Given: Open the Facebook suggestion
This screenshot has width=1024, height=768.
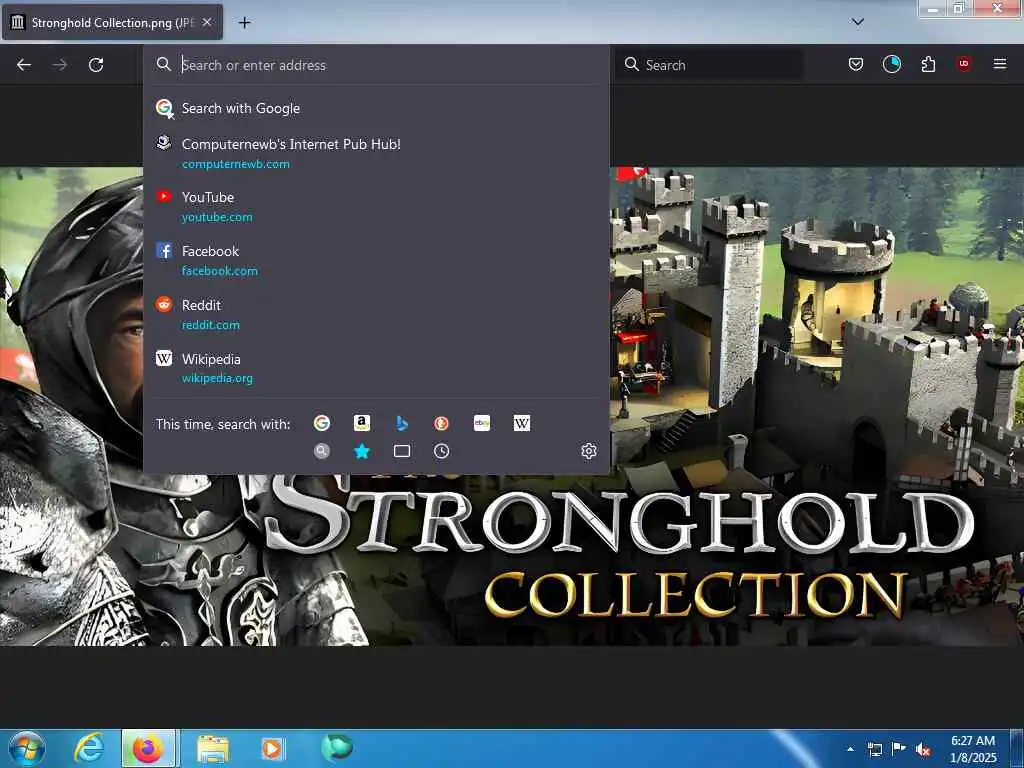Looking at the screenshot, I should tap(376, 261).
